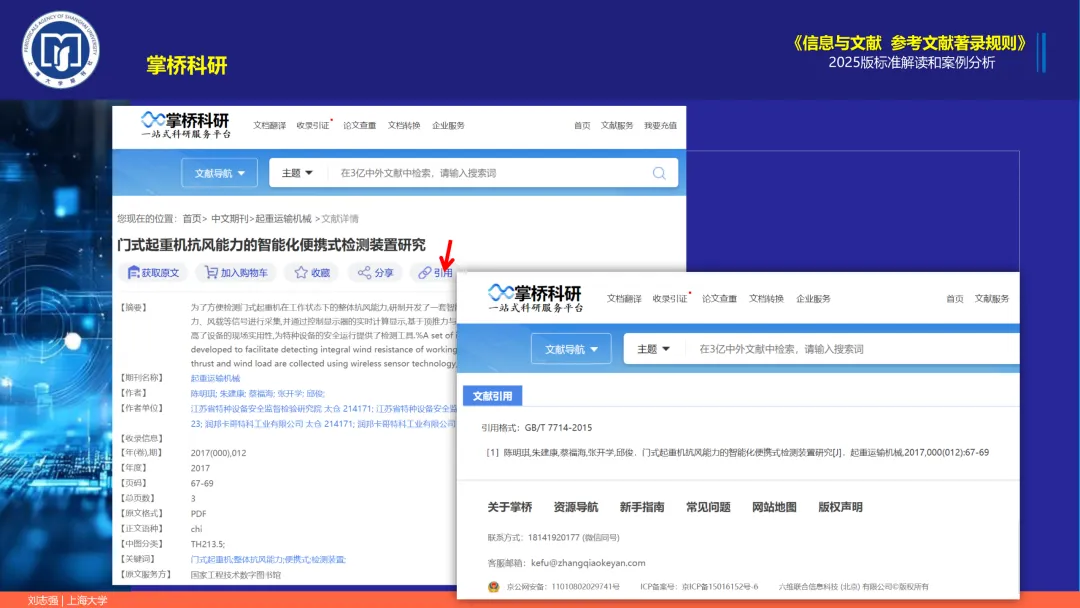Click keyword link 门式起重机
1080x608 pixels.
(x=211, y=560)
